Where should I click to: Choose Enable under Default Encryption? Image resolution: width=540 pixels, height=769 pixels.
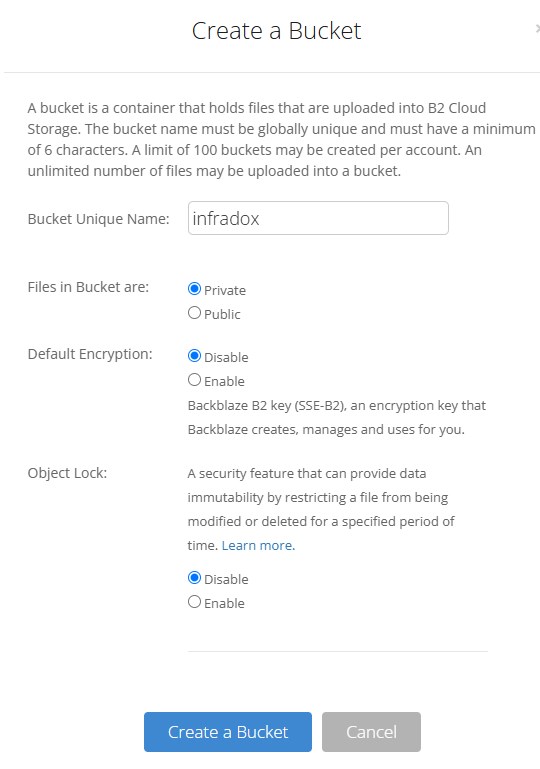[x=194, y=380]
